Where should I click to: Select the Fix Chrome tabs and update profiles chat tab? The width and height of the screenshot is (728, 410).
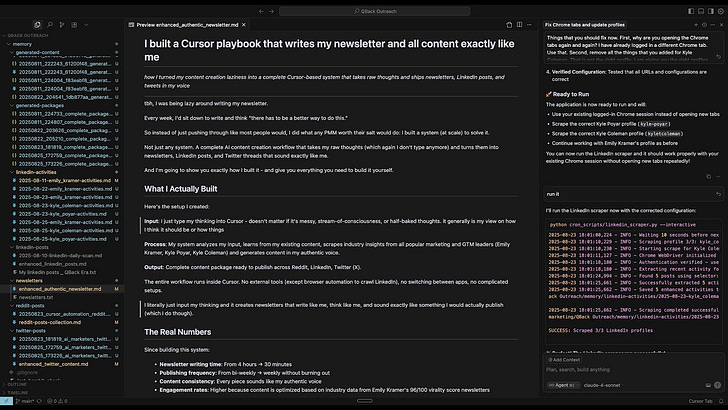click(x=585, y=25)
